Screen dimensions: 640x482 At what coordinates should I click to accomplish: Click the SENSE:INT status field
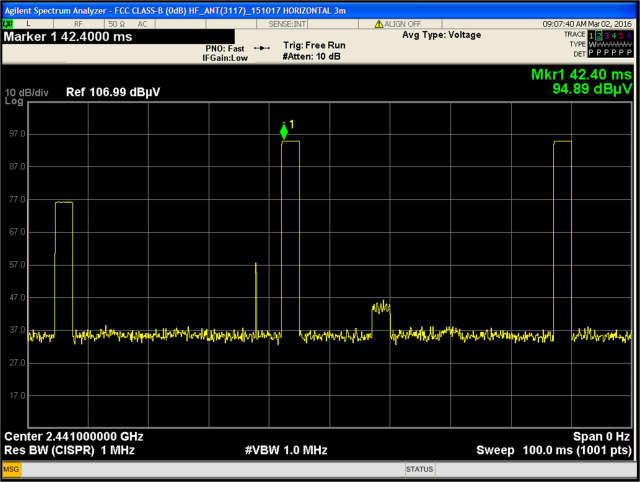pos(287,24)
